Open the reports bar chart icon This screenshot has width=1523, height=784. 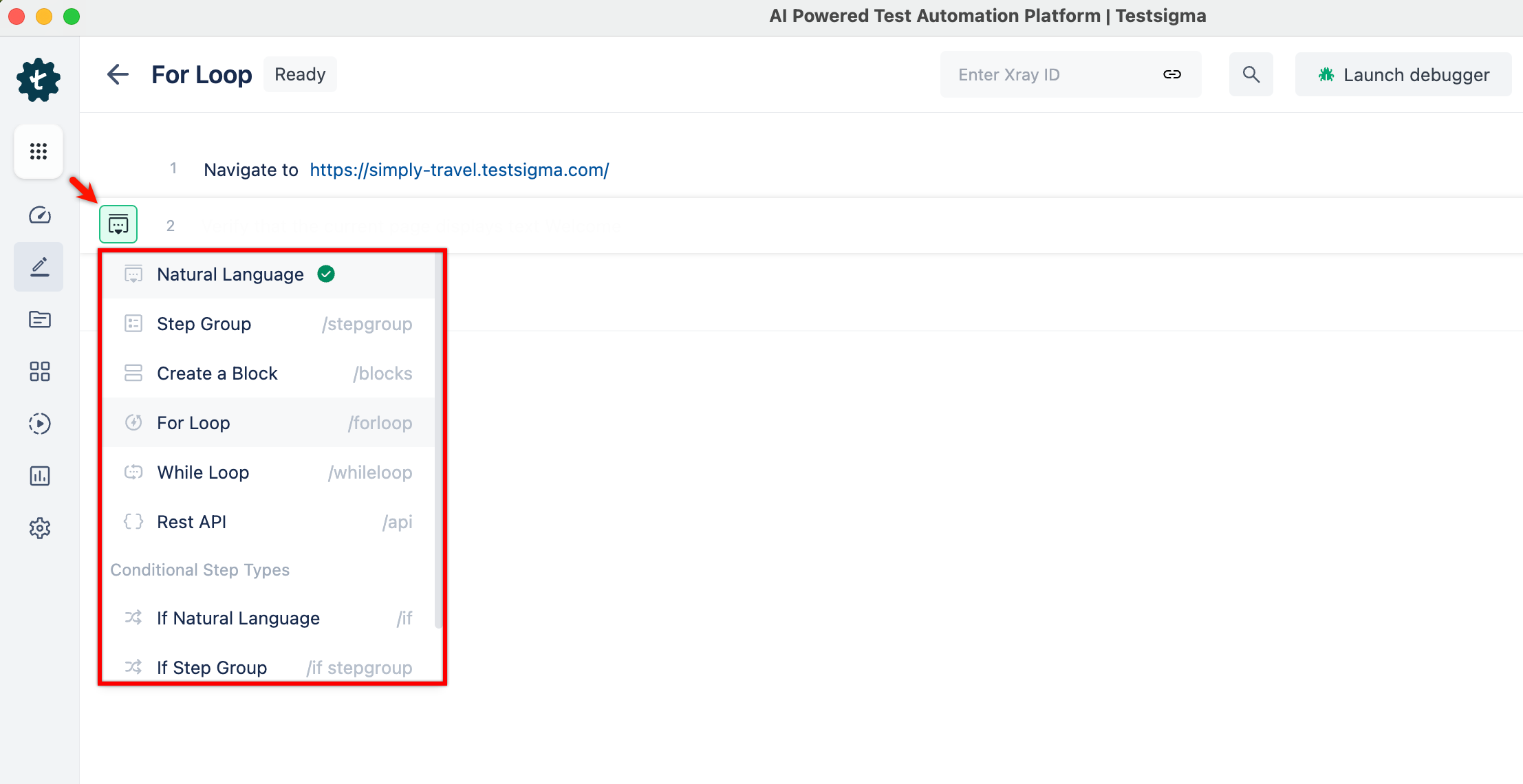point(39,476)
